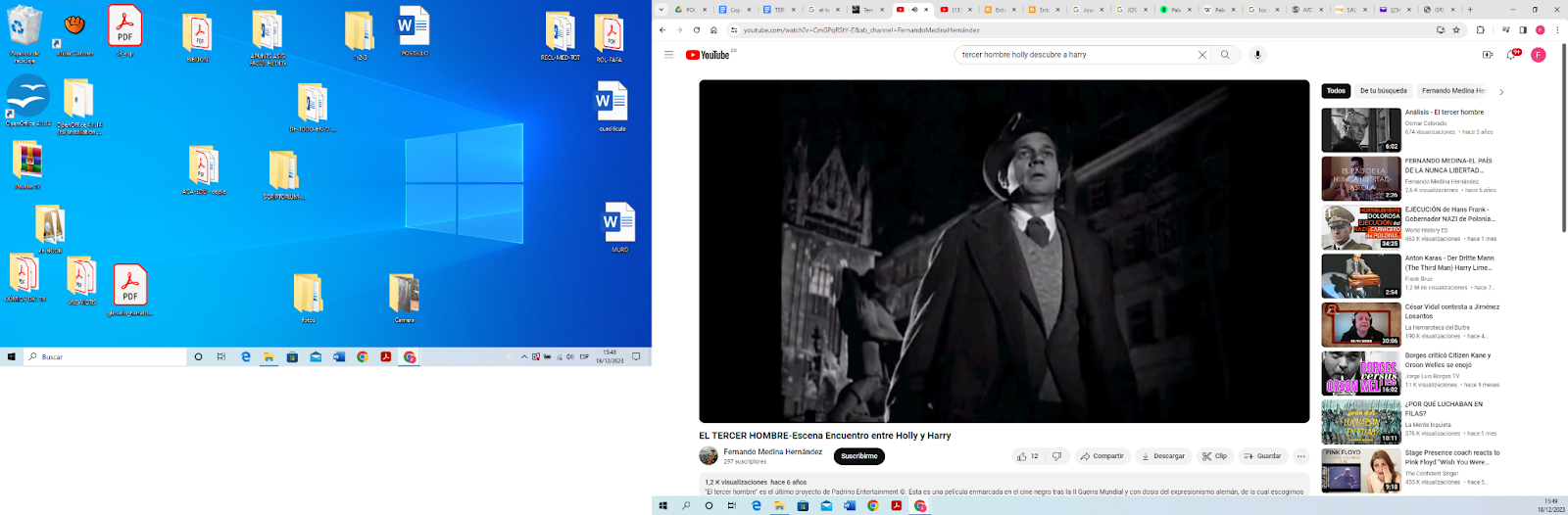Clear the YouTube search box text
Screen dimensions: 1568x515
[1201, 55]
